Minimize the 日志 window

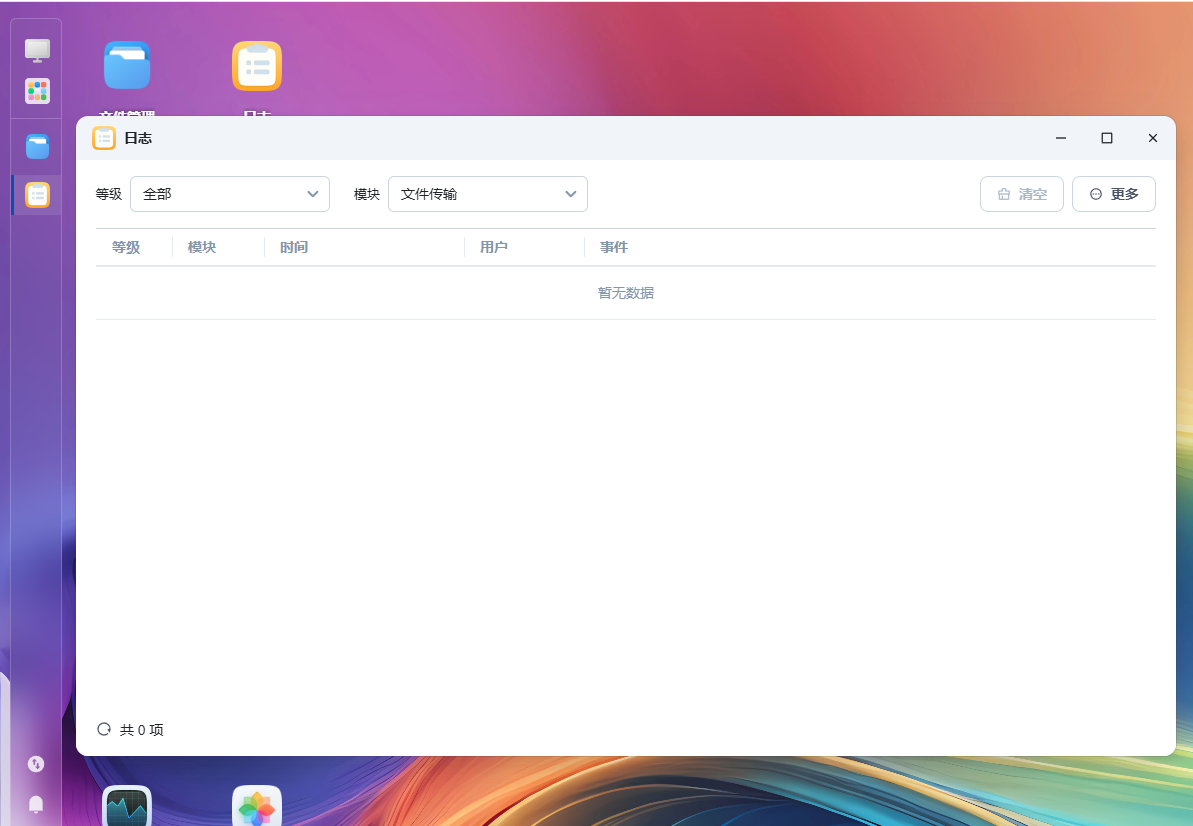point(1061,138)
